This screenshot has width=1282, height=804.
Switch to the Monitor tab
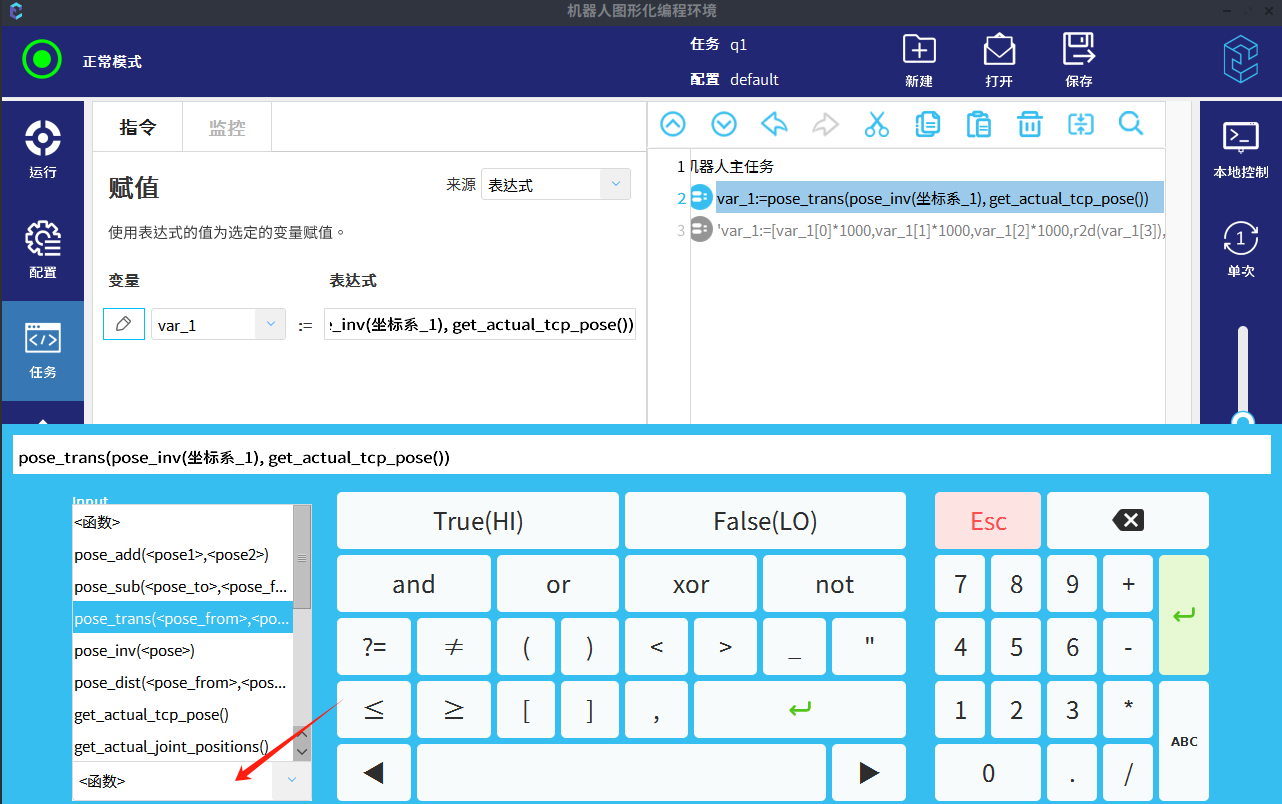(x=226, y=128)
